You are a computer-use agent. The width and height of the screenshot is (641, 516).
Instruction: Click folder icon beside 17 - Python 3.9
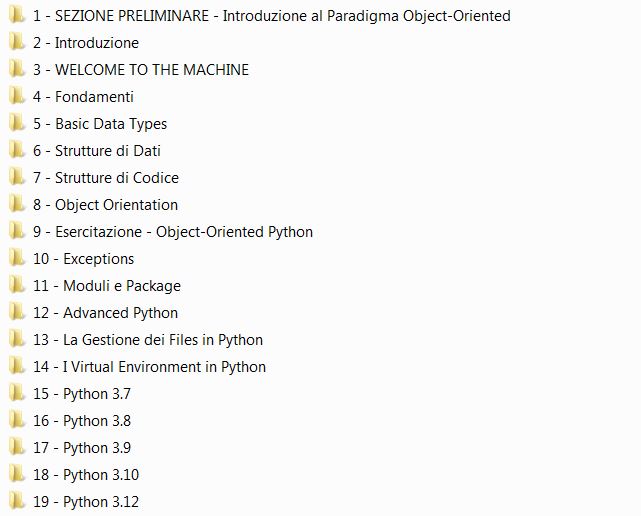[16, 447]
